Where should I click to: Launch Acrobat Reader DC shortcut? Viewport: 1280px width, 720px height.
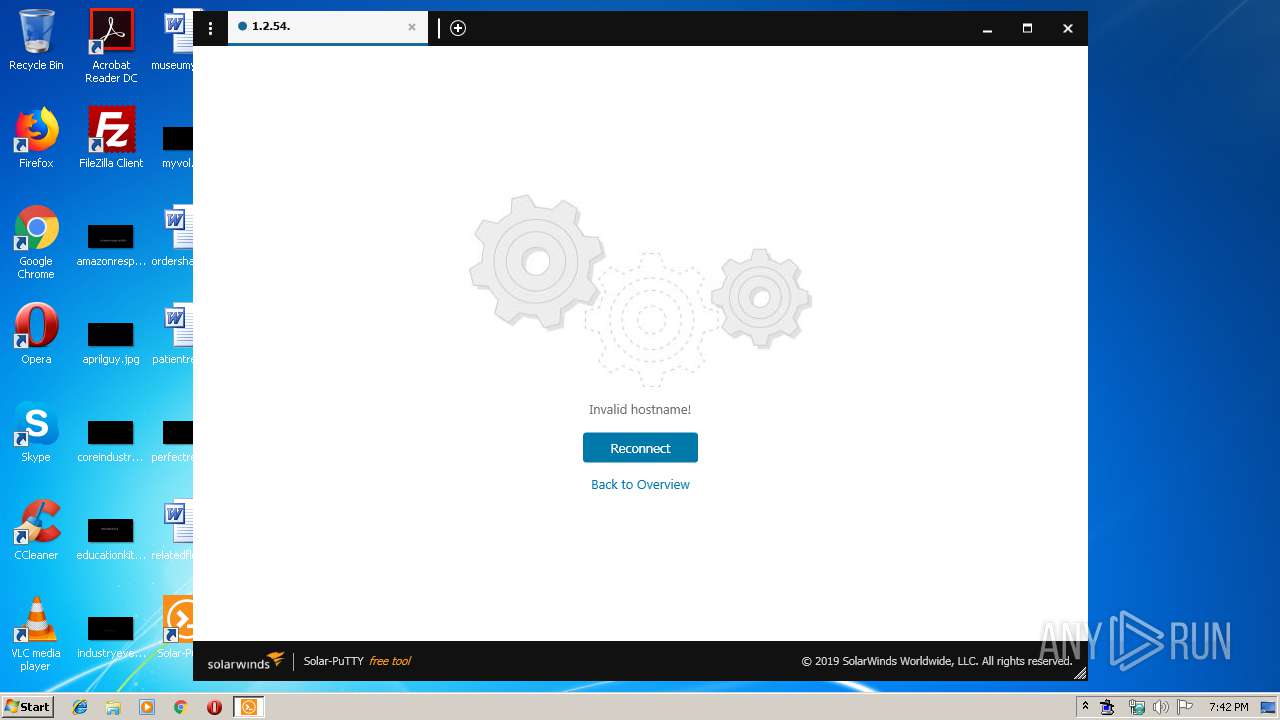point(111,46)
